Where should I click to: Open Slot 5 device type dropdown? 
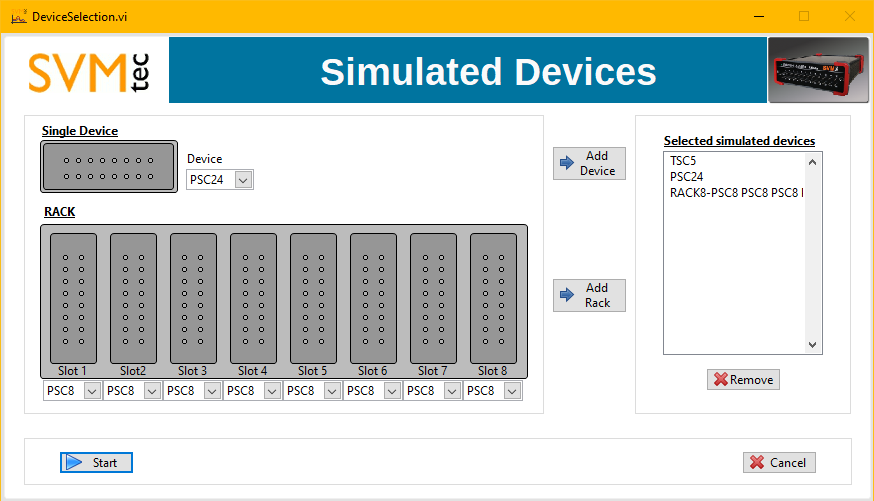pos(332,391)
